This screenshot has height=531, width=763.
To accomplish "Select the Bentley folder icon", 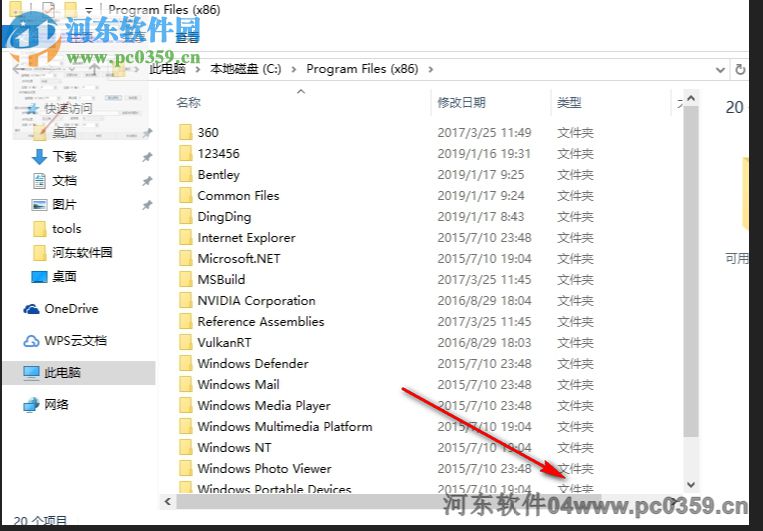I will point(185,174).
